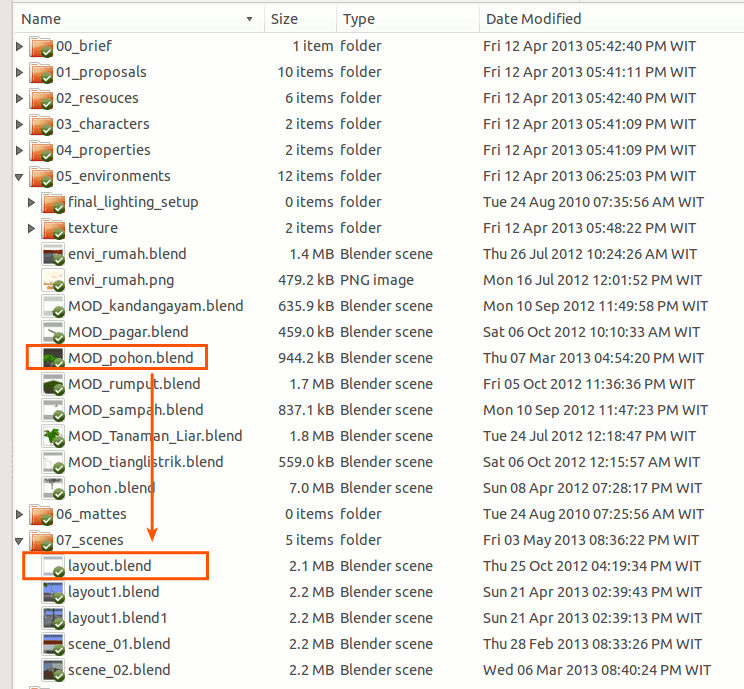Click the MOD_pohon.blend file icon
744x689 pixels.
(x=53, y=358)
